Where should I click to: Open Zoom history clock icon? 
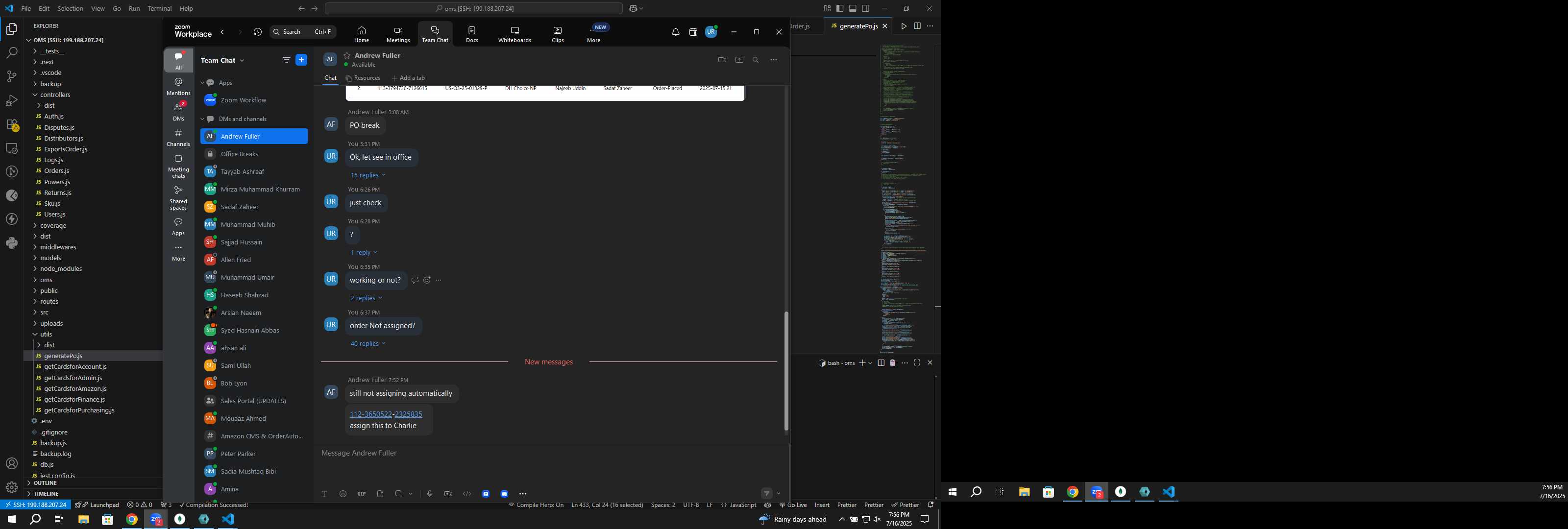click(257, 32)
